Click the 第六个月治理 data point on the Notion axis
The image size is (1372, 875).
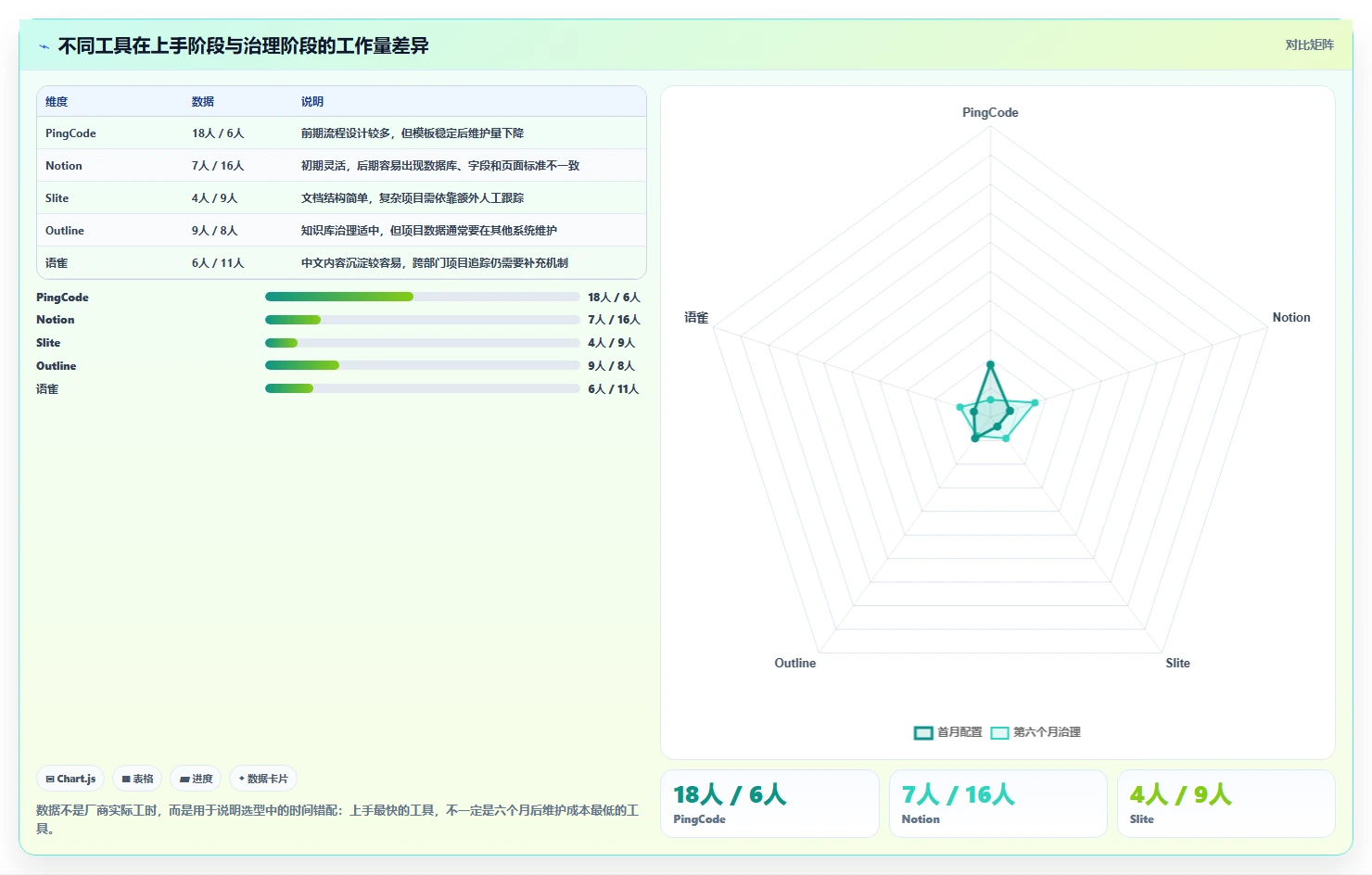(1035, 402)
